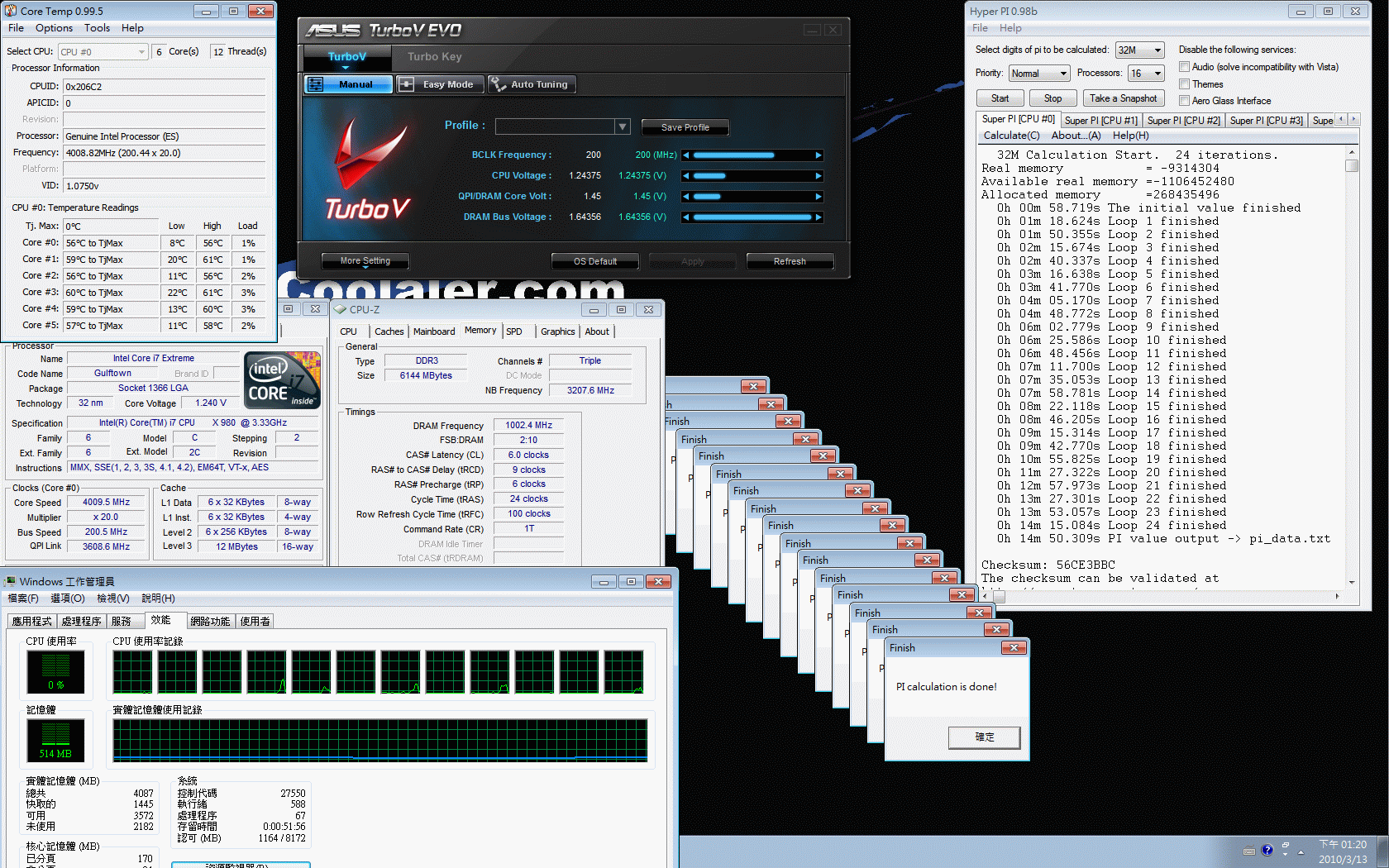Image resolution: width=1389 pixels, height=868 pixels.
Task: Close the frontmost Finish dialog with X
Action: pos(1014,647)
